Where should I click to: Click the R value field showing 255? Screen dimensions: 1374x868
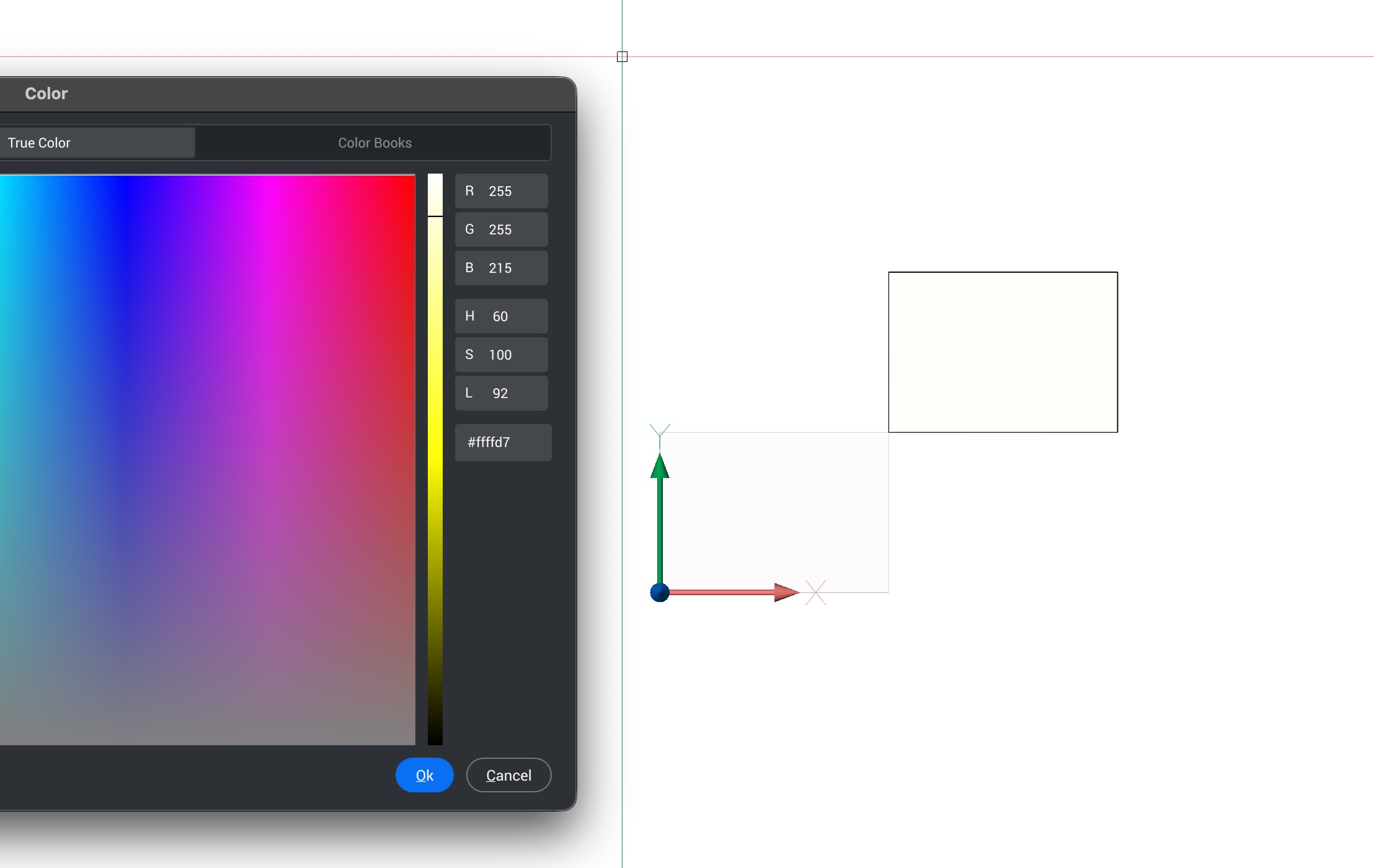pyautogui.click(x=501, y=191)
